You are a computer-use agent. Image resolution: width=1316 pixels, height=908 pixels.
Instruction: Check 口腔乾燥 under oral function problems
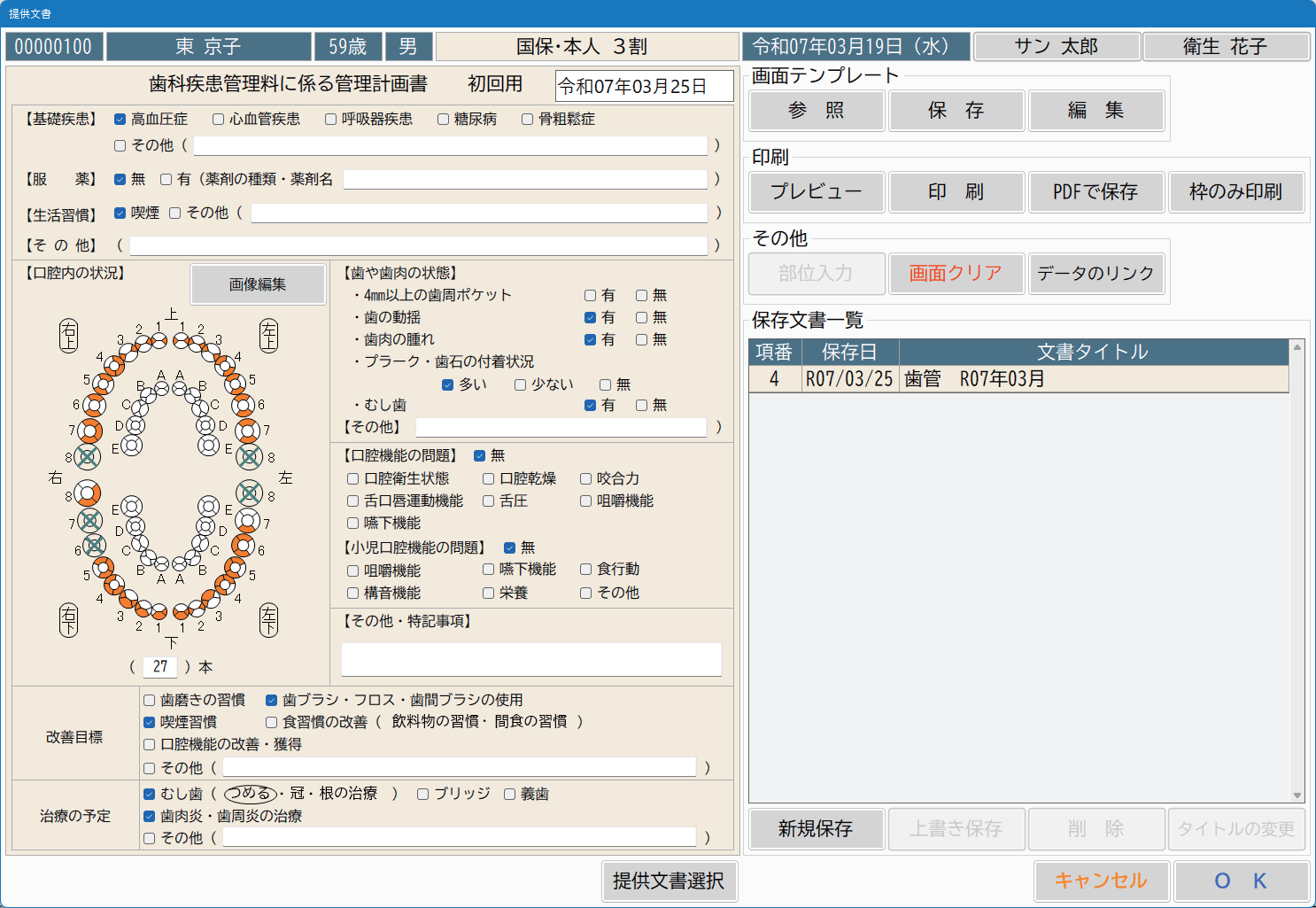pyautogui.click(x=488, y=479)
